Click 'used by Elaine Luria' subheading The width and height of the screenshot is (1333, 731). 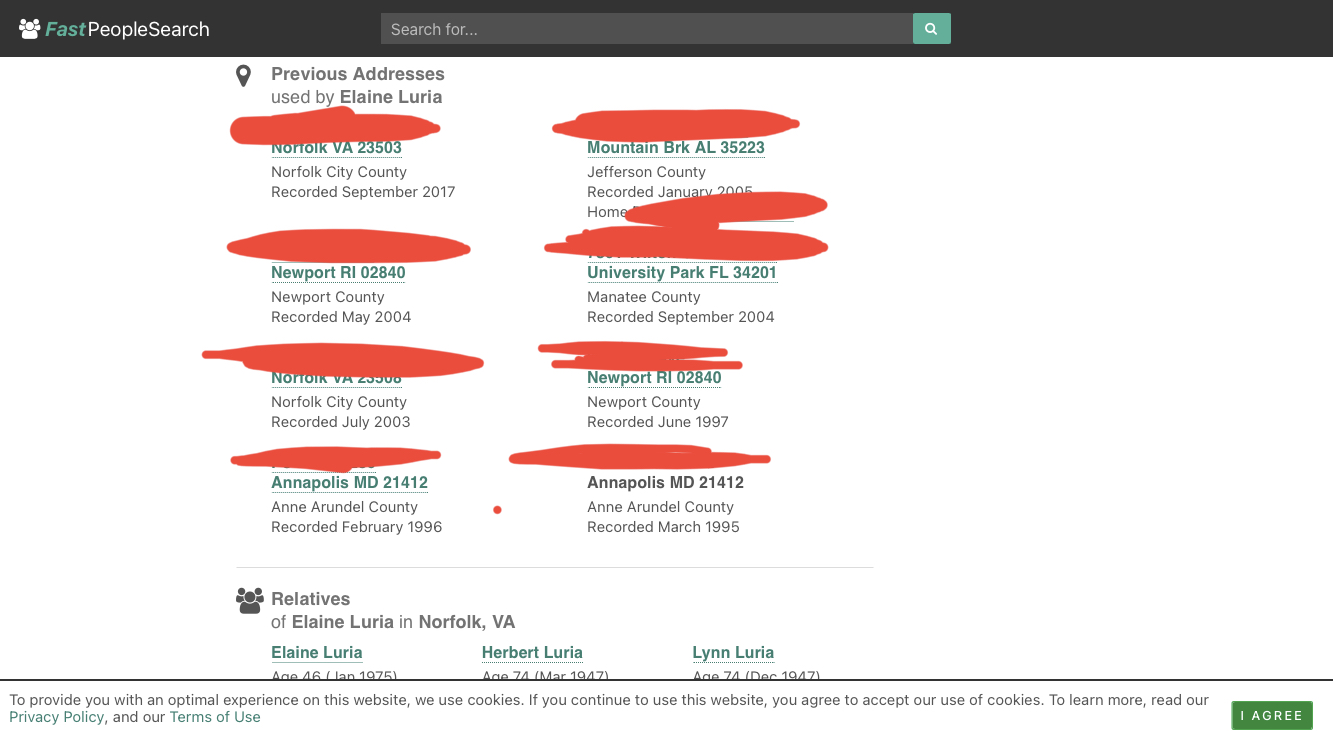point(356,97)
